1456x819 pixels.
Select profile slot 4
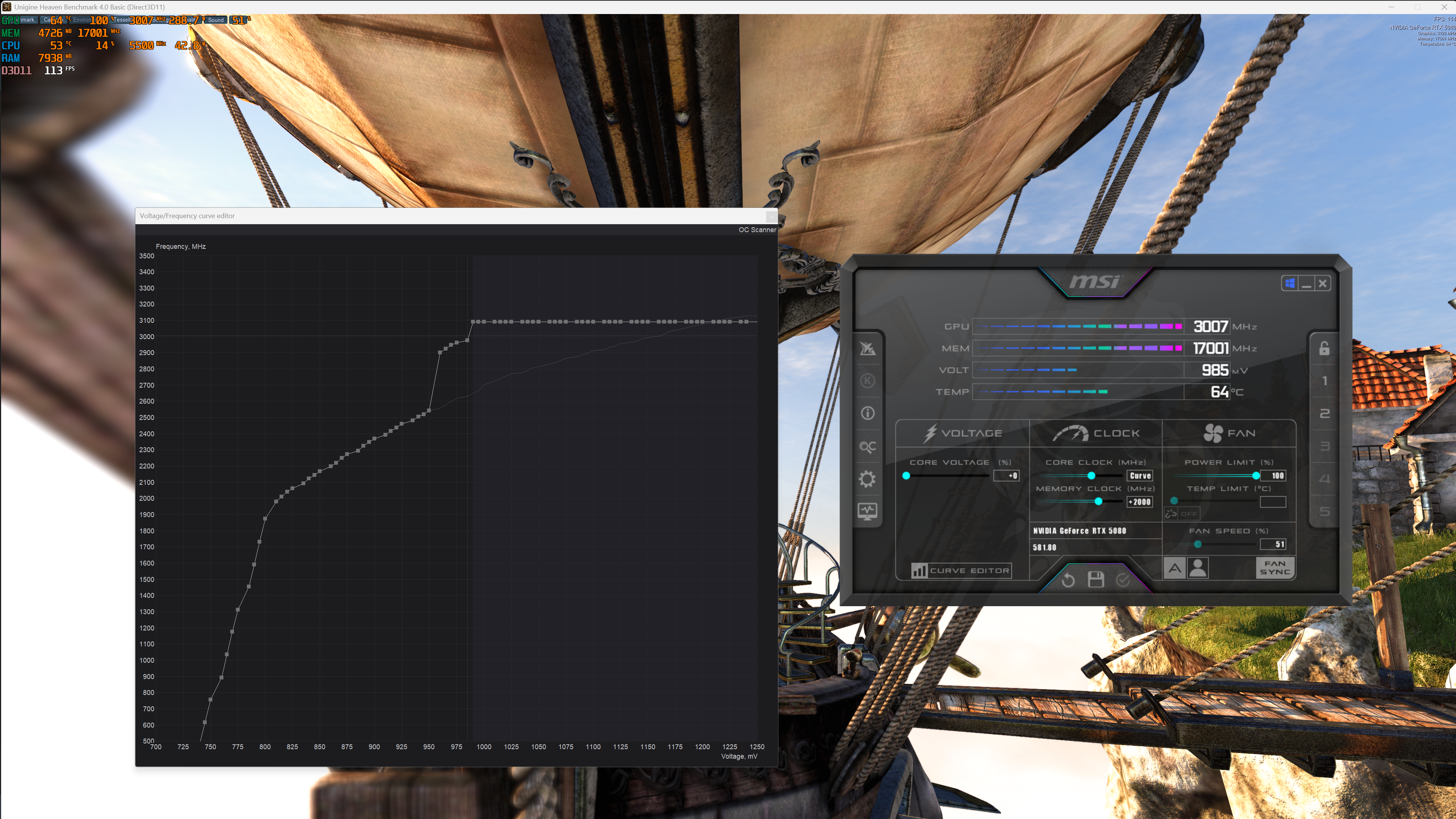coord(1324,479)
